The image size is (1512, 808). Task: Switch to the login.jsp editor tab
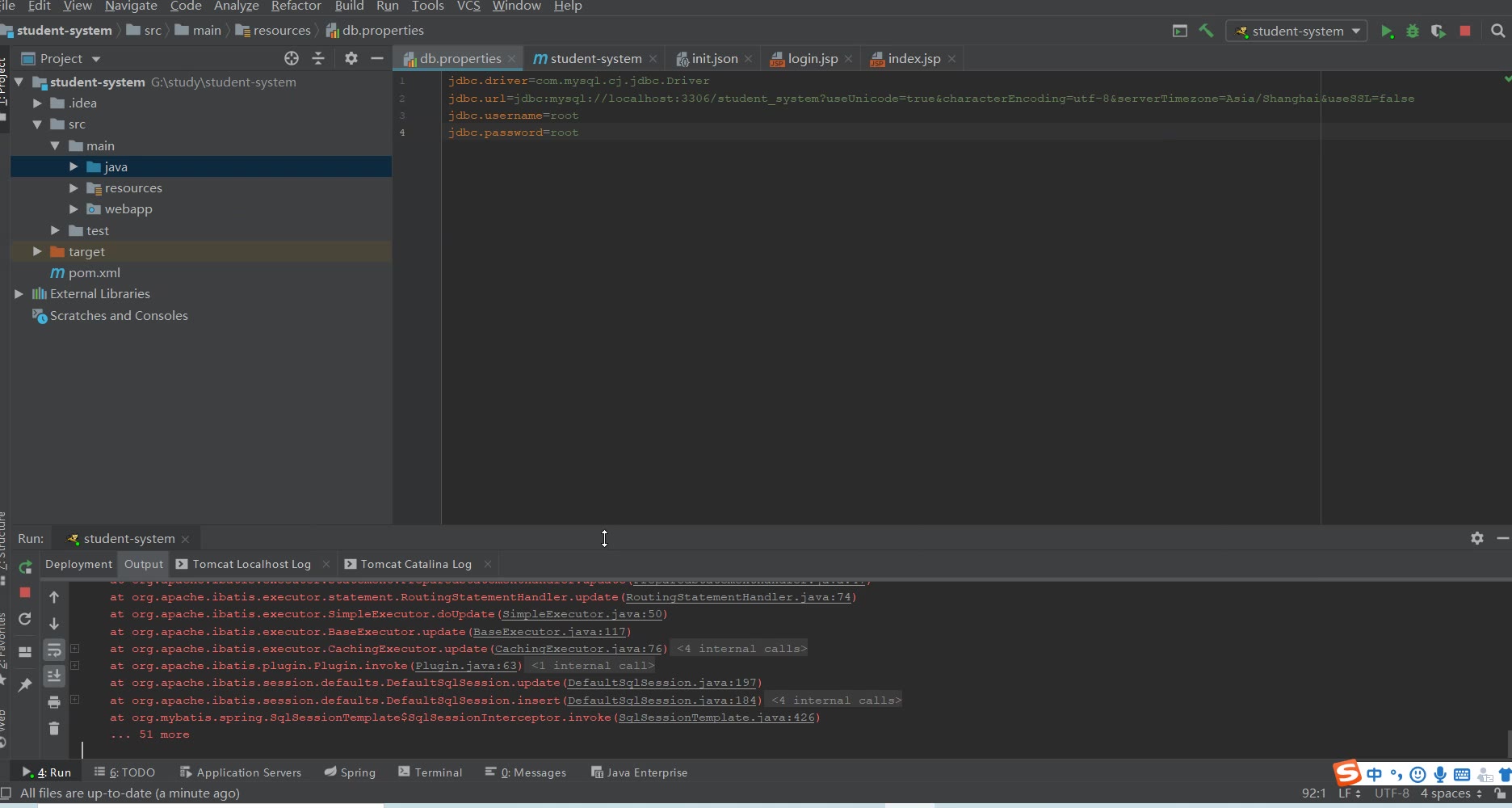[x=812, y=59]
